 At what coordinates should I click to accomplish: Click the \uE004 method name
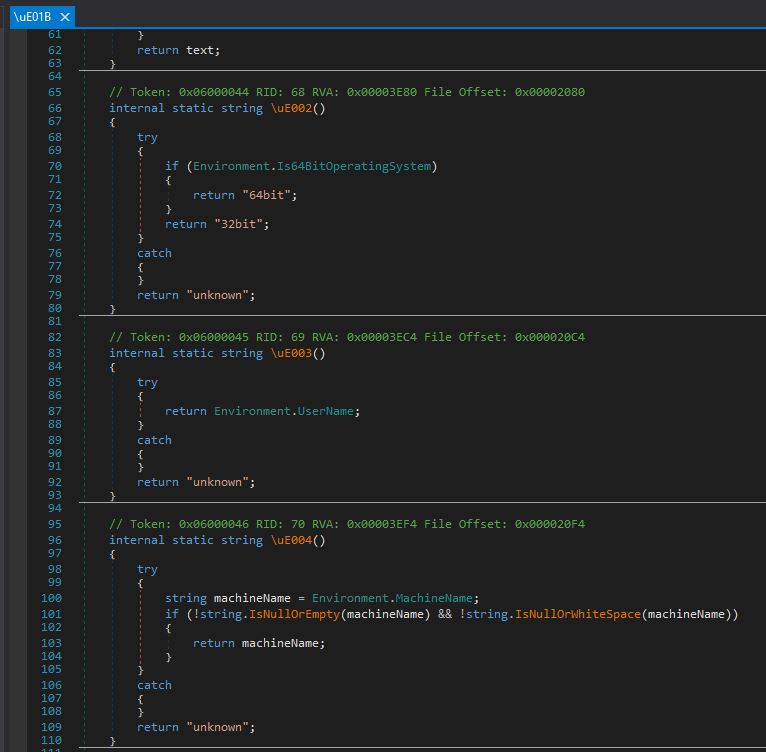click(291, 540)
